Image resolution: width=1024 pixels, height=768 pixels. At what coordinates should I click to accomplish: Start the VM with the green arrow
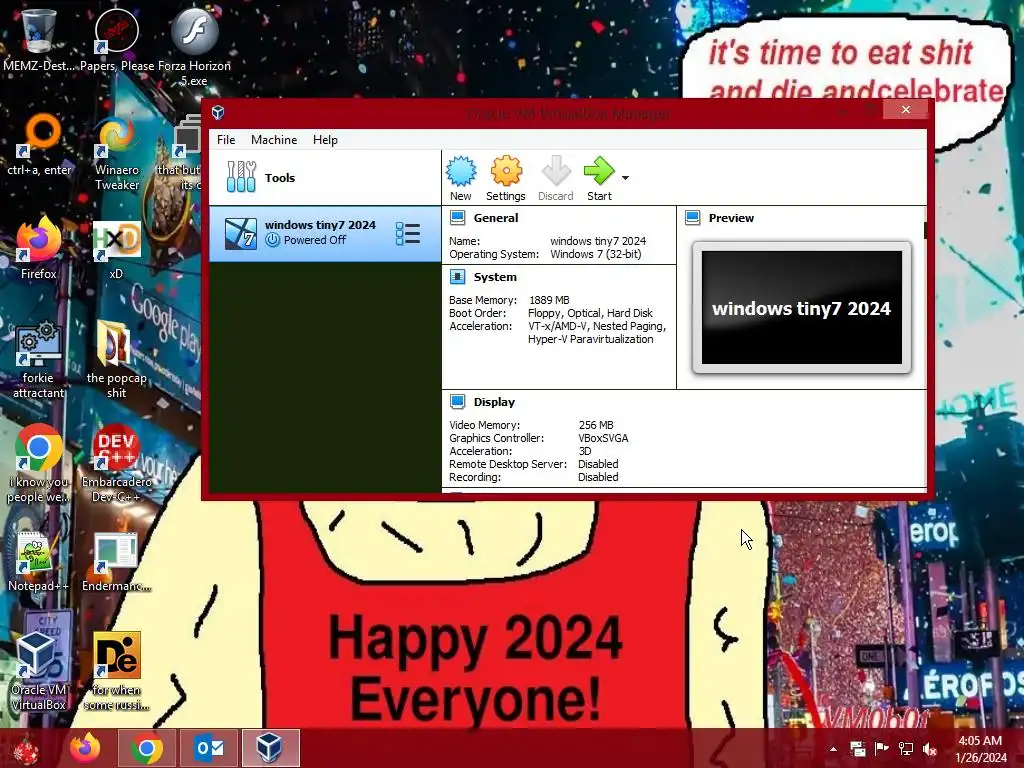point(599,178)
